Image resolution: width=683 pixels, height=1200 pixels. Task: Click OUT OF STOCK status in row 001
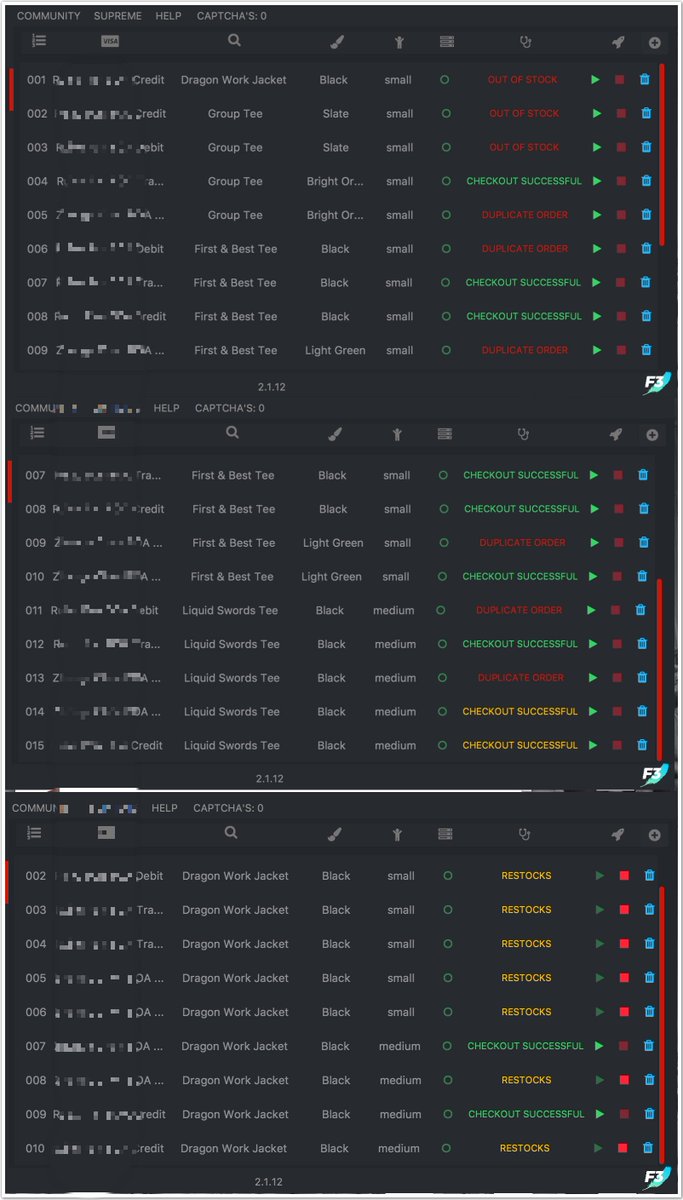523,79
